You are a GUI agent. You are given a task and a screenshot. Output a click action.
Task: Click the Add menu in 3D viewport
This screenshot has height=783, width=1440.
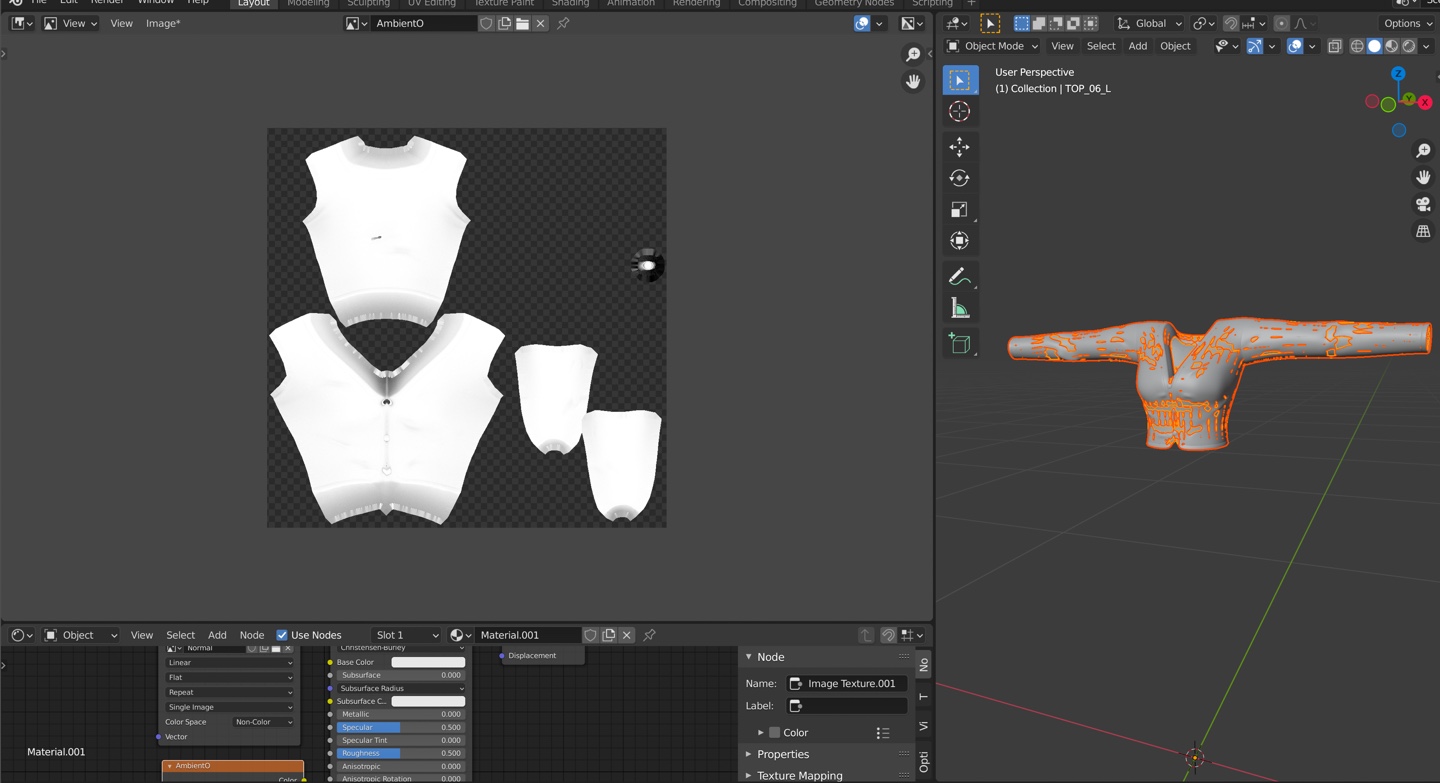[x=1138, y=46]
